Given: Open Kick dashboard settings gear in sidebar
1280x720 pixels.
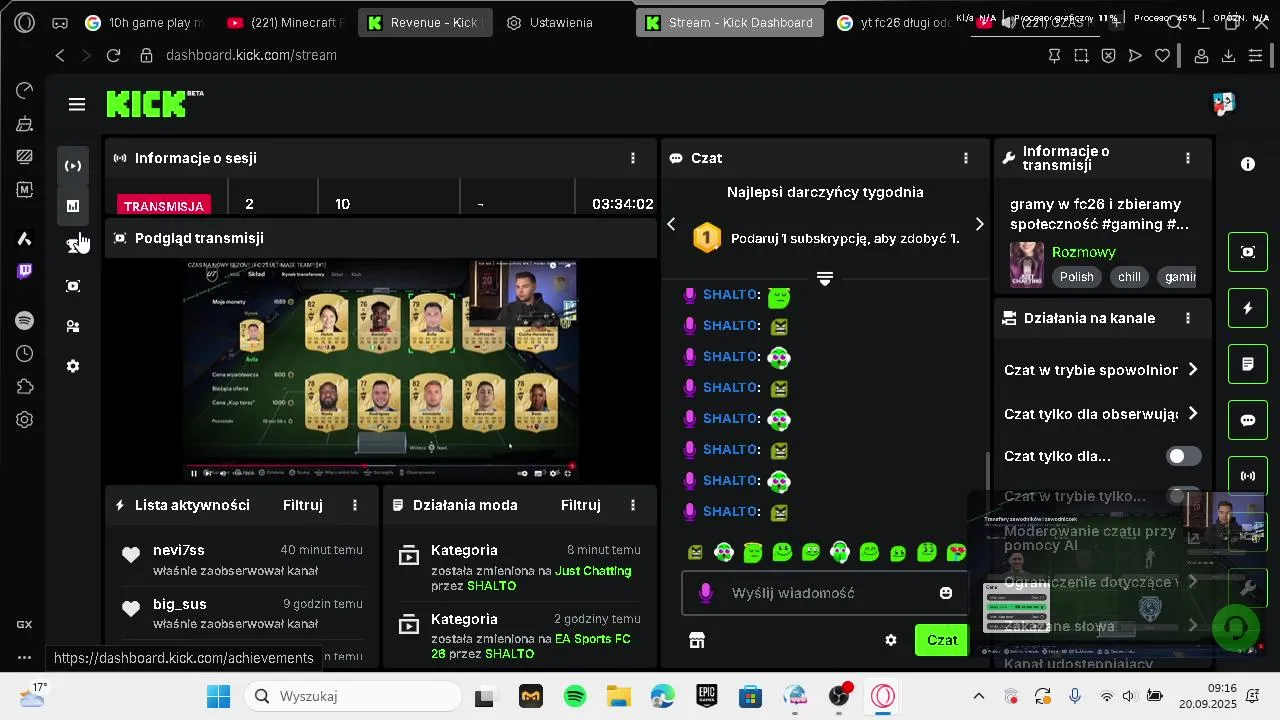Looking at the screenshot, I should tap(73, 366).
